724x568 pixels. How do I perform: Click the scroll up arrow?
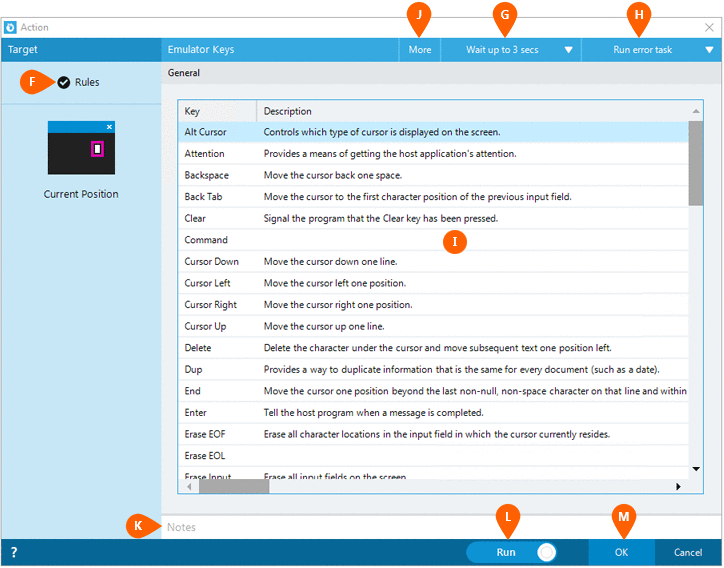[696, 111]
